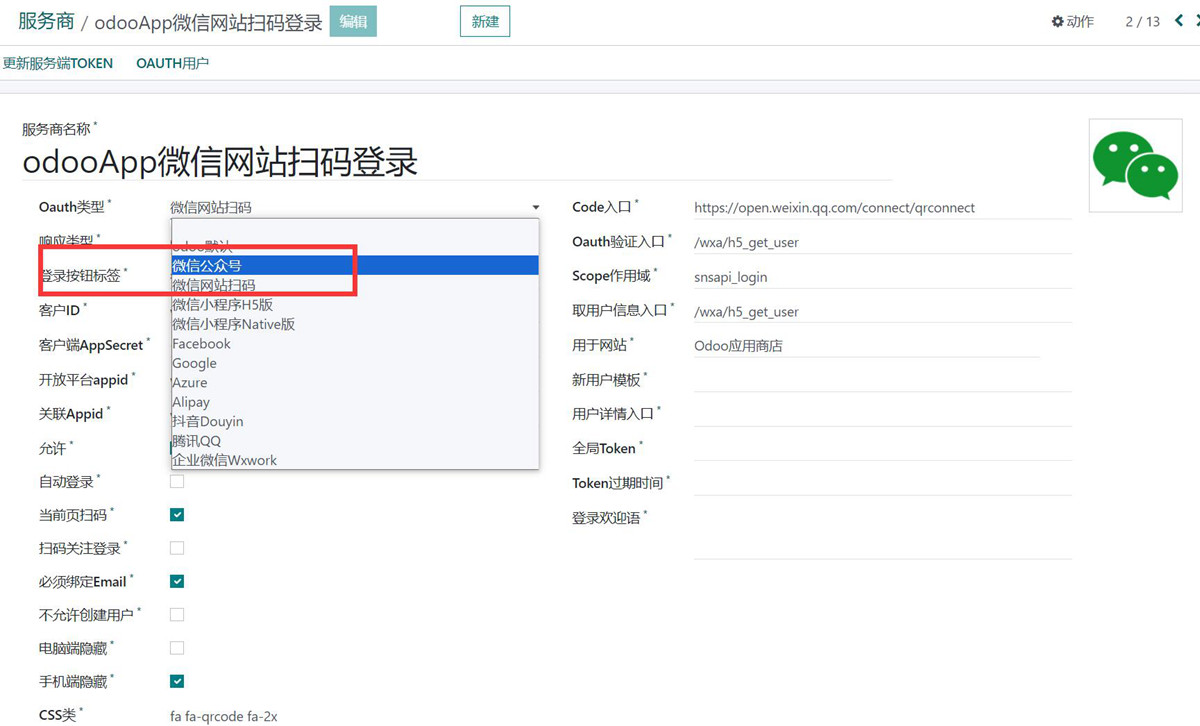
Task: Select 腾讯QQ option
Action: [355, 441]
